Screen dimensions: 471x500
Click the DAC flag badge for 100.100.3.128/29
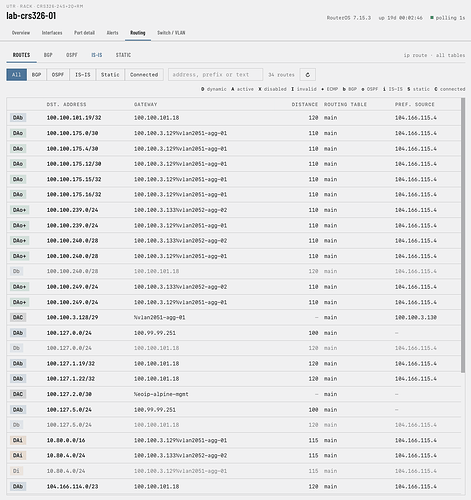coord(18,317)
